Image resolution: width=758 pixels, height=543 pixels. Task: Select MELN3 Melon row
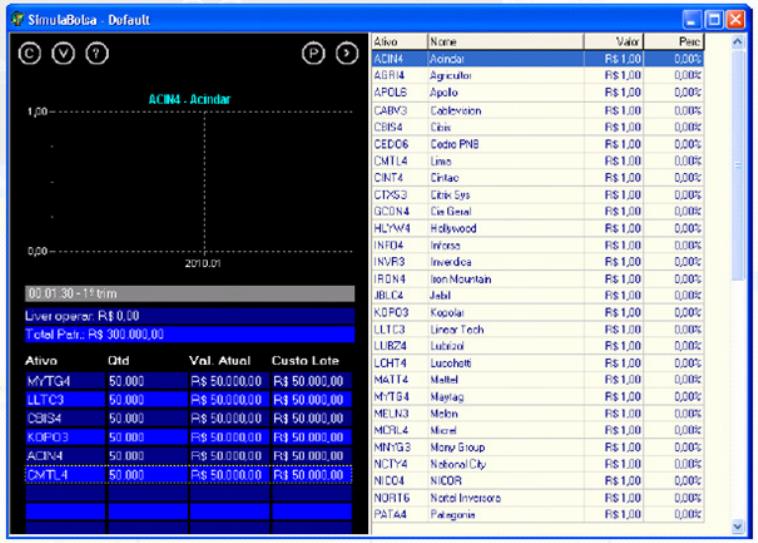pyautogui.click(x=538, y=413)
